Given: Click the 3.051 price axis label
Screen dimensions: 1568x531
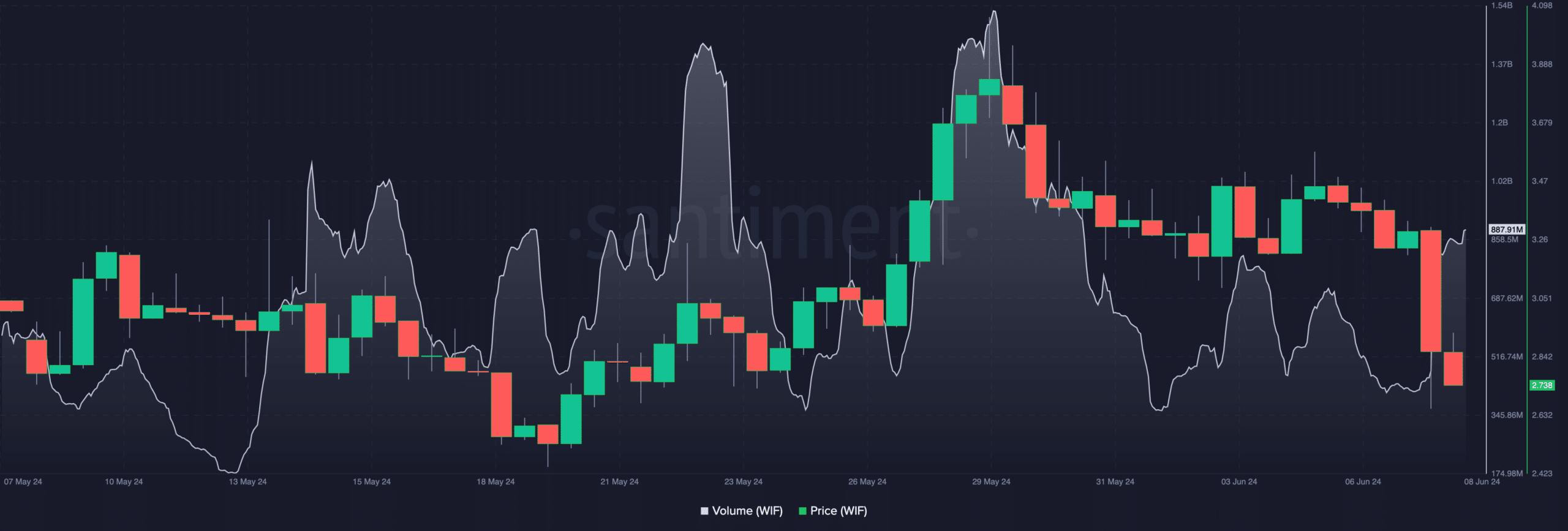Looking at the screenshot, I should pos(1542,298).
